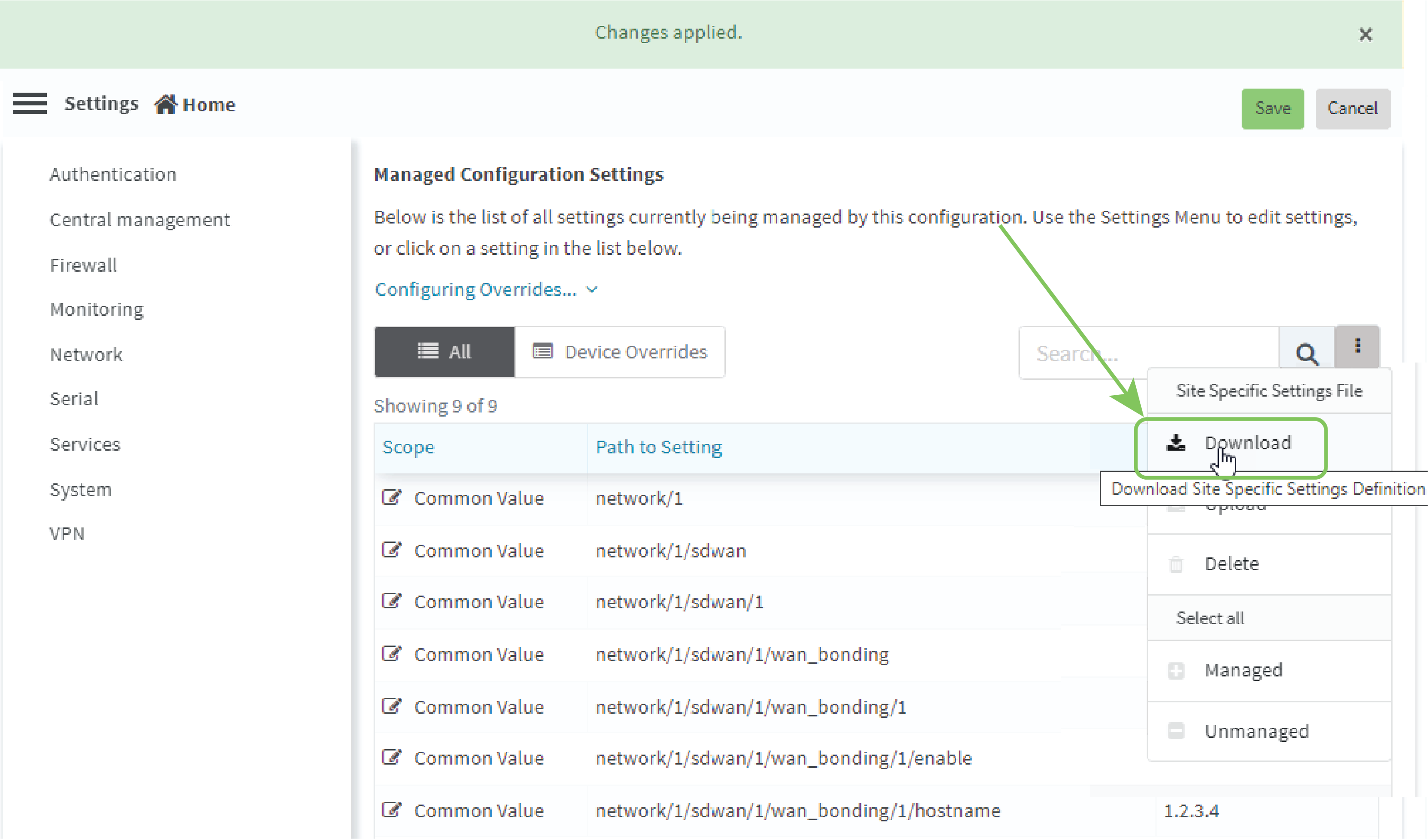1428x840 pixels.
Task: Click edit icon for wan_bonding/1/hostname row
Action: point(392,810)
